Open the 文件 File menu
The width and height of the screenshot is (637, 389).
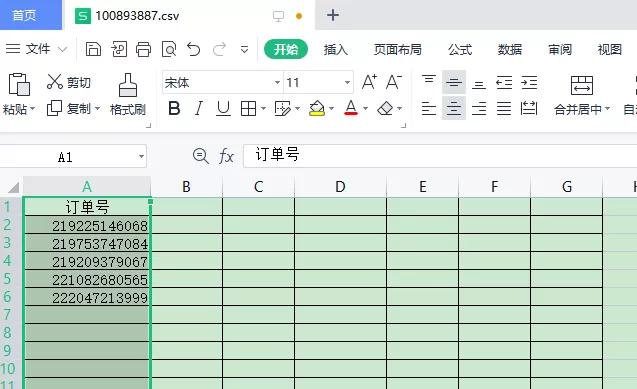[36, 49]
